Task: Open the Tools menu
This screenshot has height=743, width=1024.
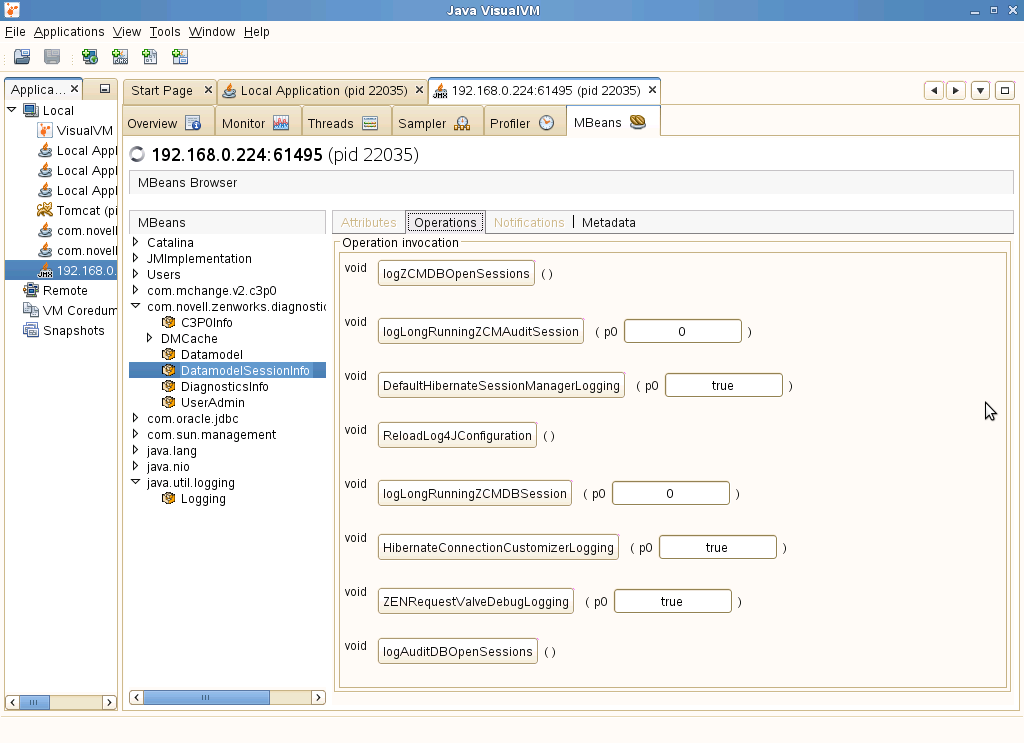Action: coord(165,32)
